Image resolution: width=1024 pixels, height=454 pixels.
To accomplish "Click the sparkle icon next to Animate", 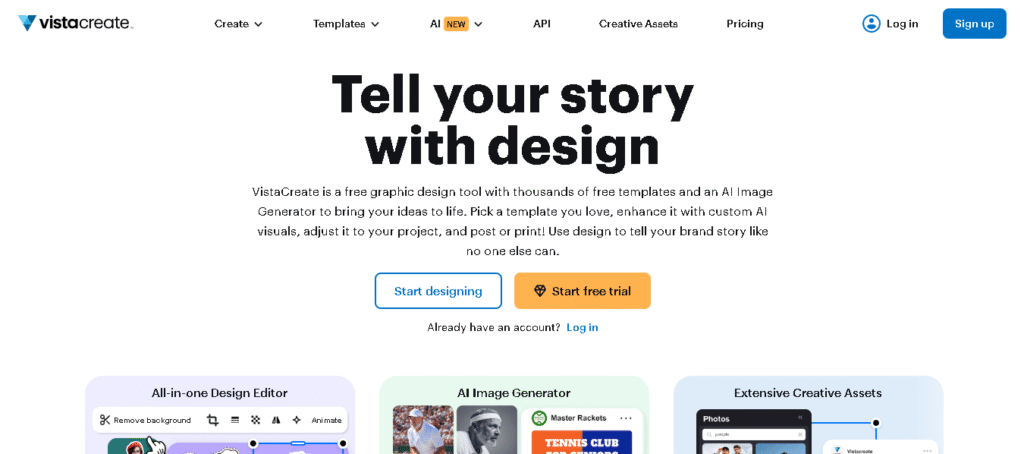I will (x=296, y=420).
